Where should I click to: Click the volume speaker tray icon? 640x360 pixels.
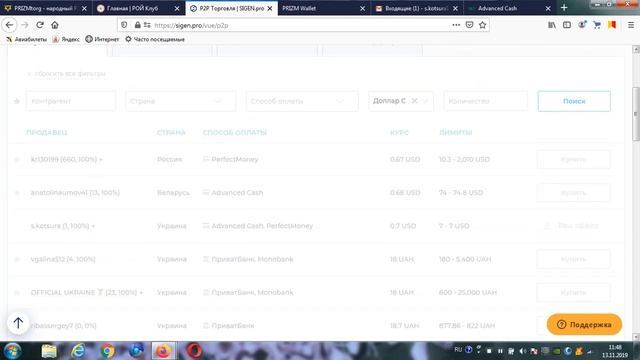coord(522,351)
